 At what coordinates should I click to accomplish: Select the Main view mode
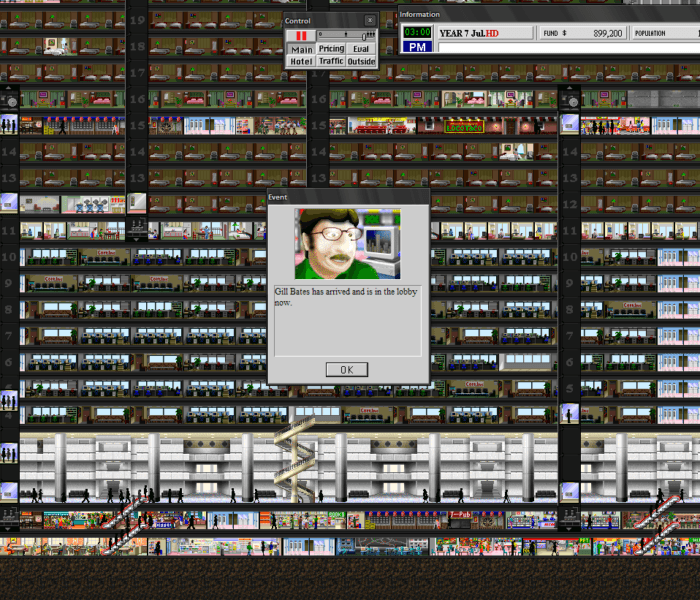300,48
